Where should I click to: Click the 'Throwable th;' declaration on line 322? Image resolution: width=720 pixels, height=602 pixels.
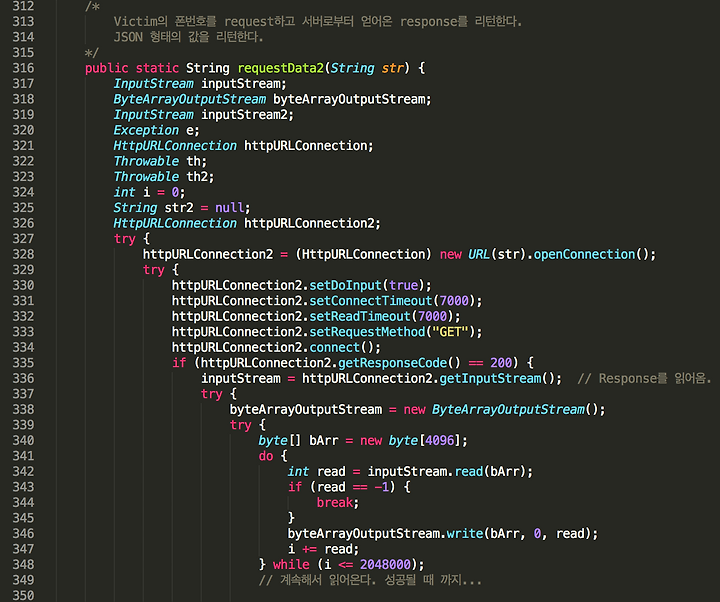[160, 162]
